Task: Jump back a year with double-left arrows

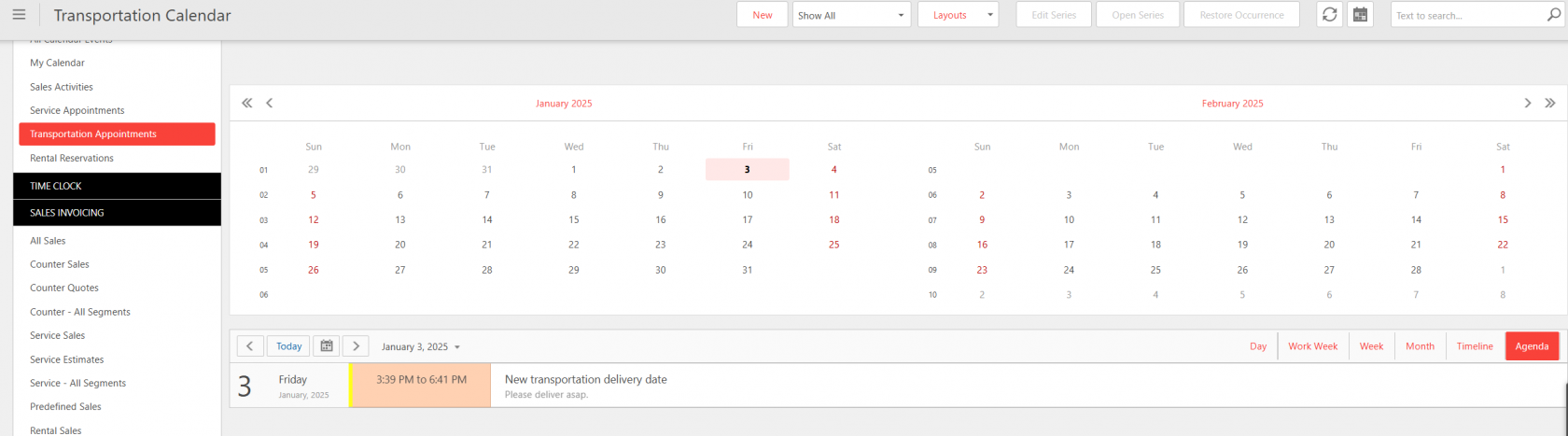Action: tap(246, 103)
